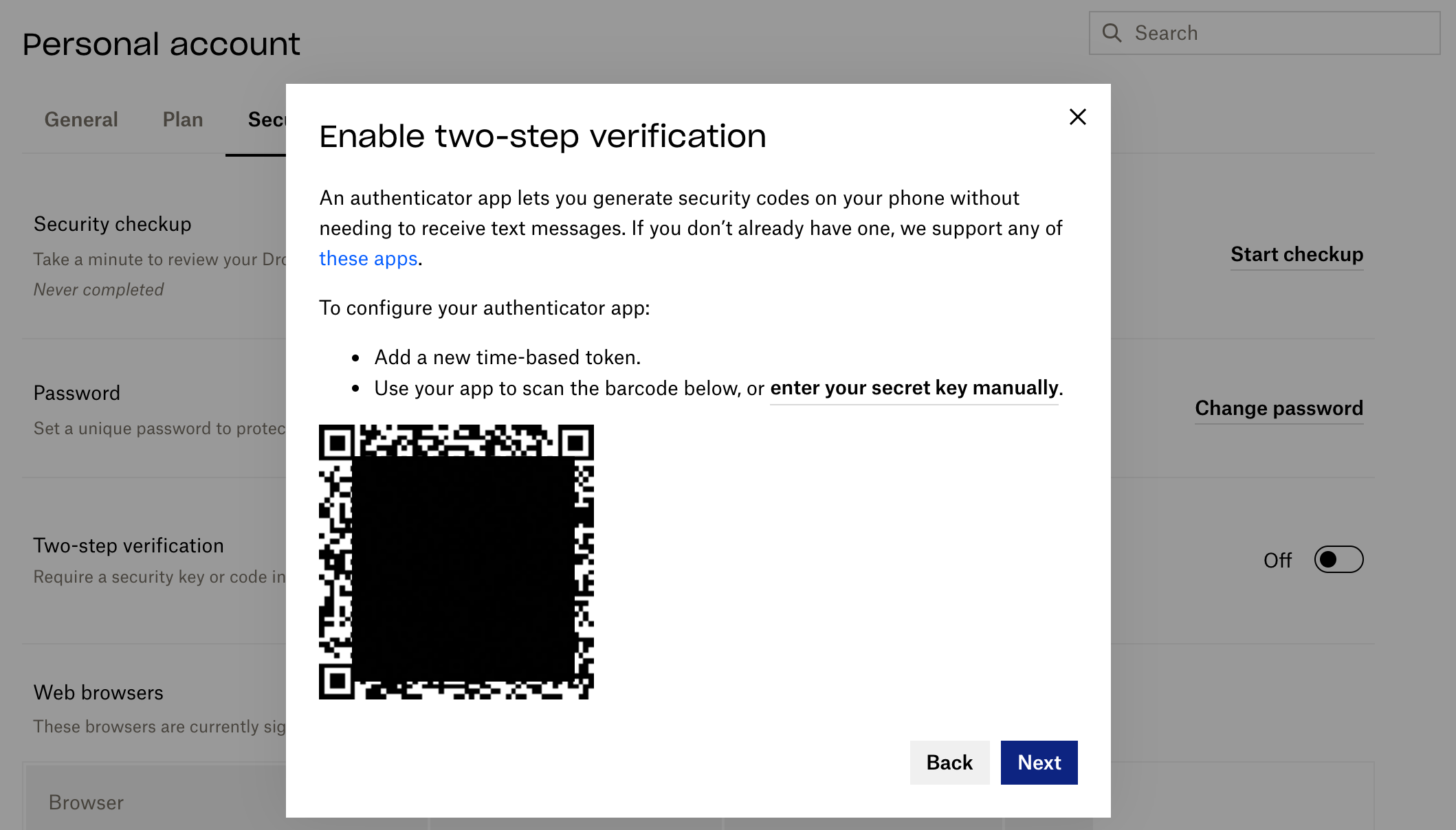
Task: Close the two-step verification dialog
Action: 1077,117
